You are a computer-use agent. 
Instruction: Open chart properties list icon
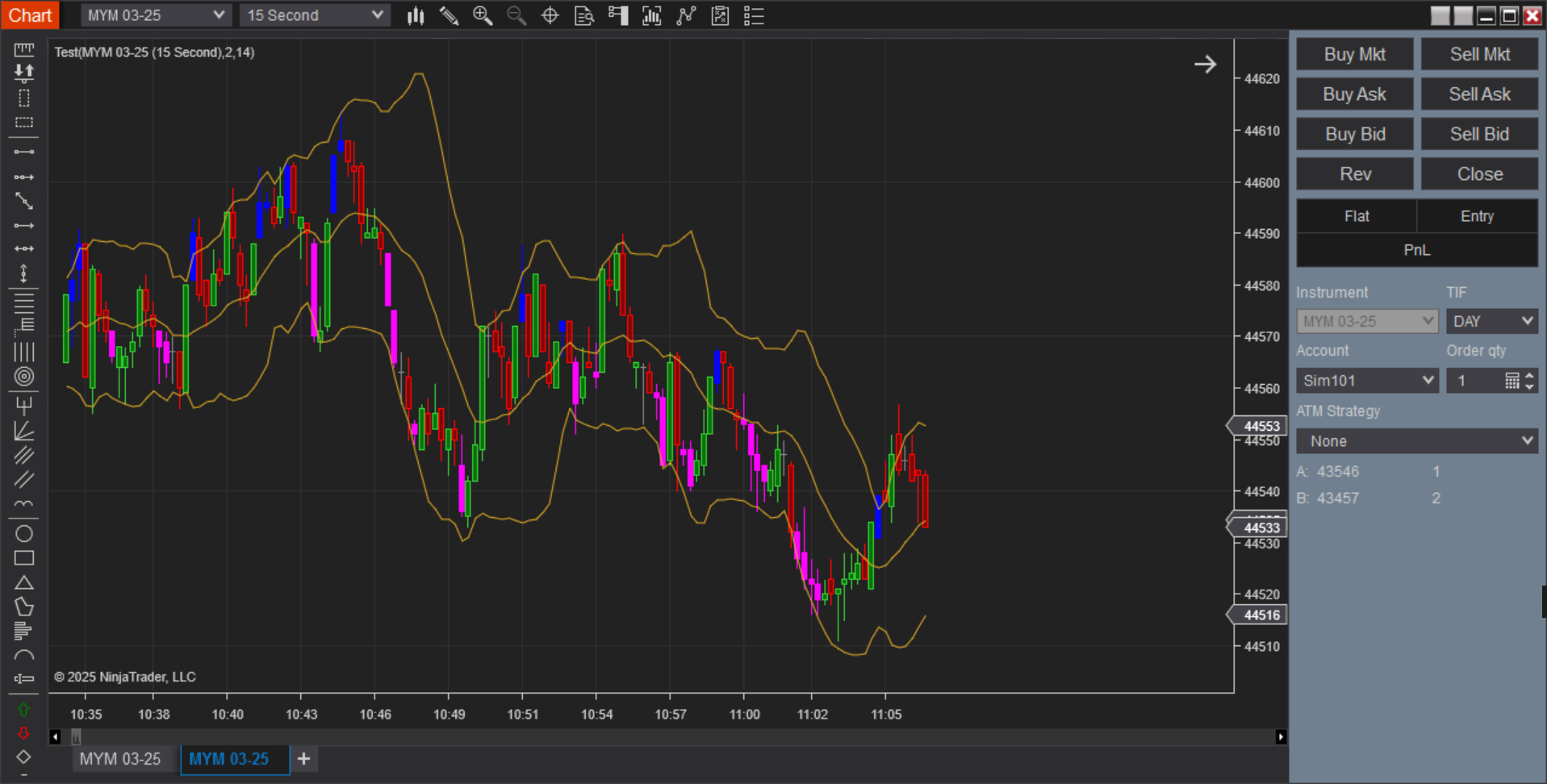754,15
